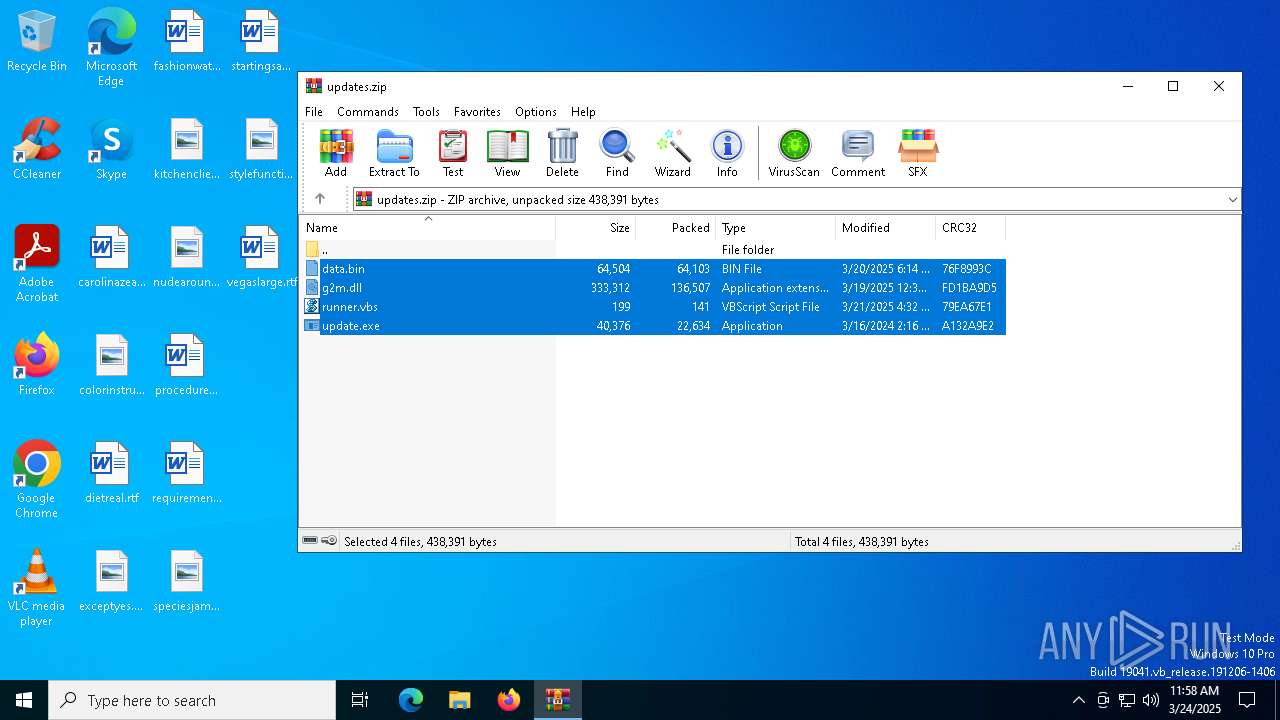Open the File menu
1280x720 pixels.
(x=314, y=112)
